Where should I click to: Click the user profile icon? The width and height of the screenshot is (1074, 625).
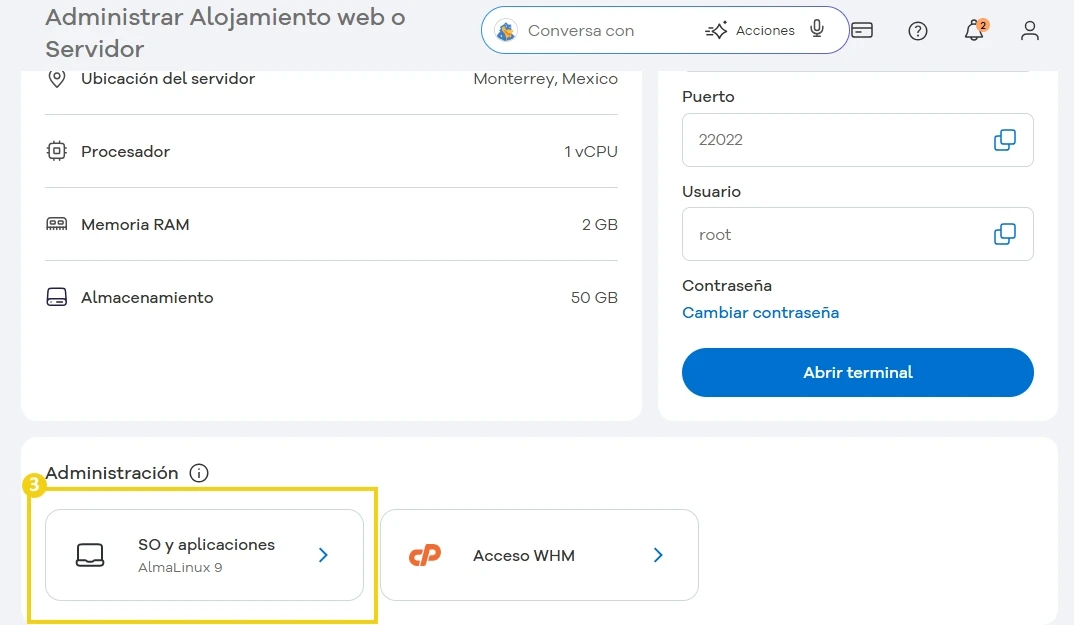[1030, 31]
